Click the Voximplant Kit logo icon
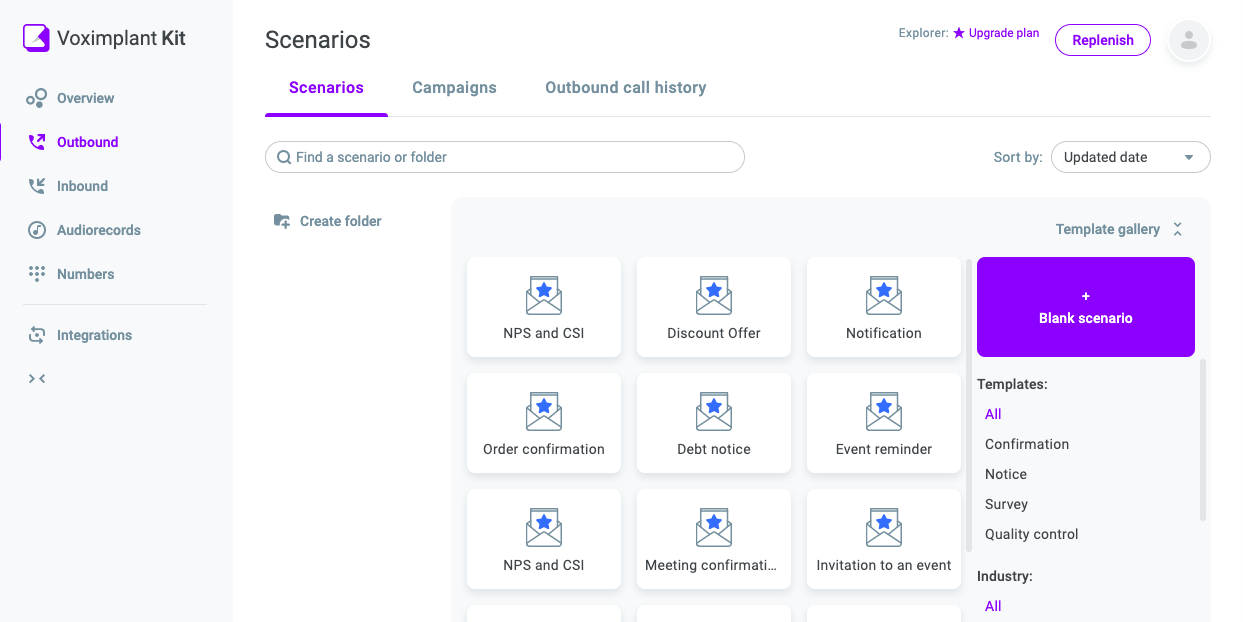 36,38
